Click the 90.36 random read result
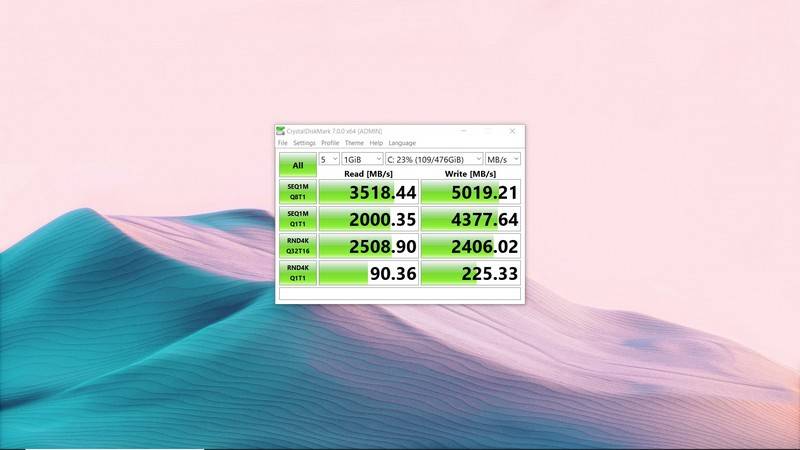 (x=368, y=273)
